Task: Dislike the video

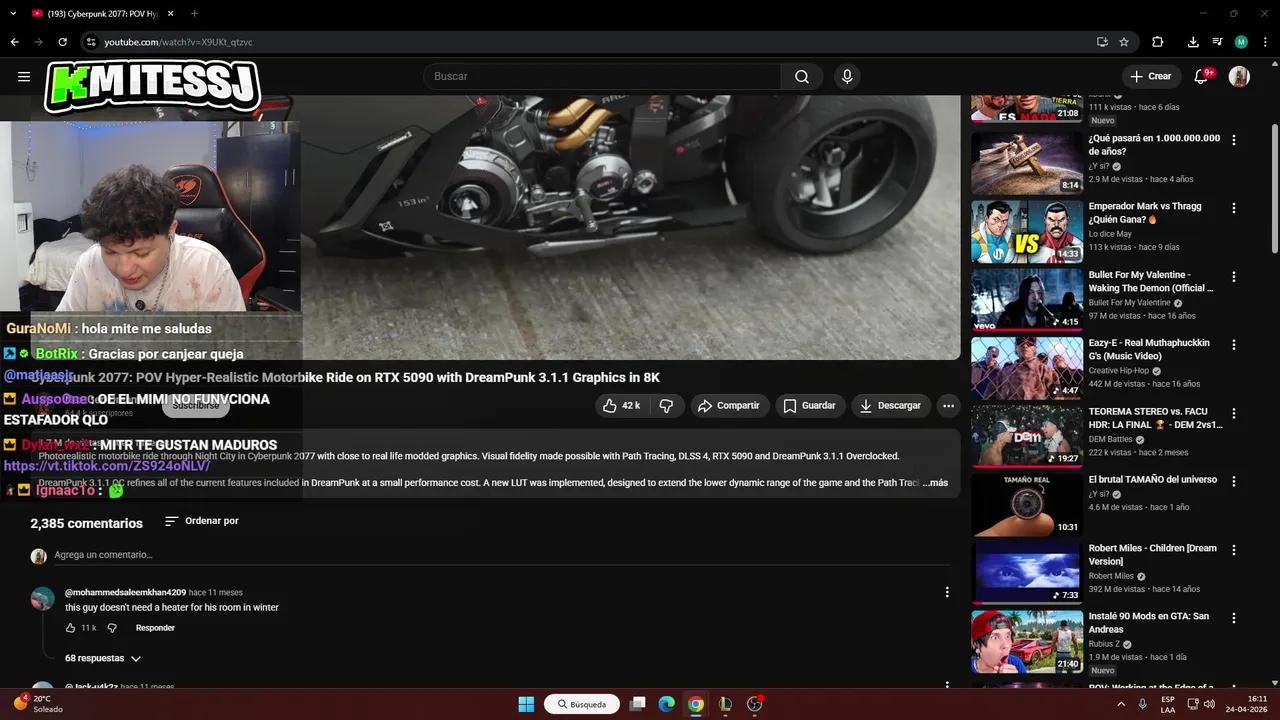Action: tap(666, 405)
